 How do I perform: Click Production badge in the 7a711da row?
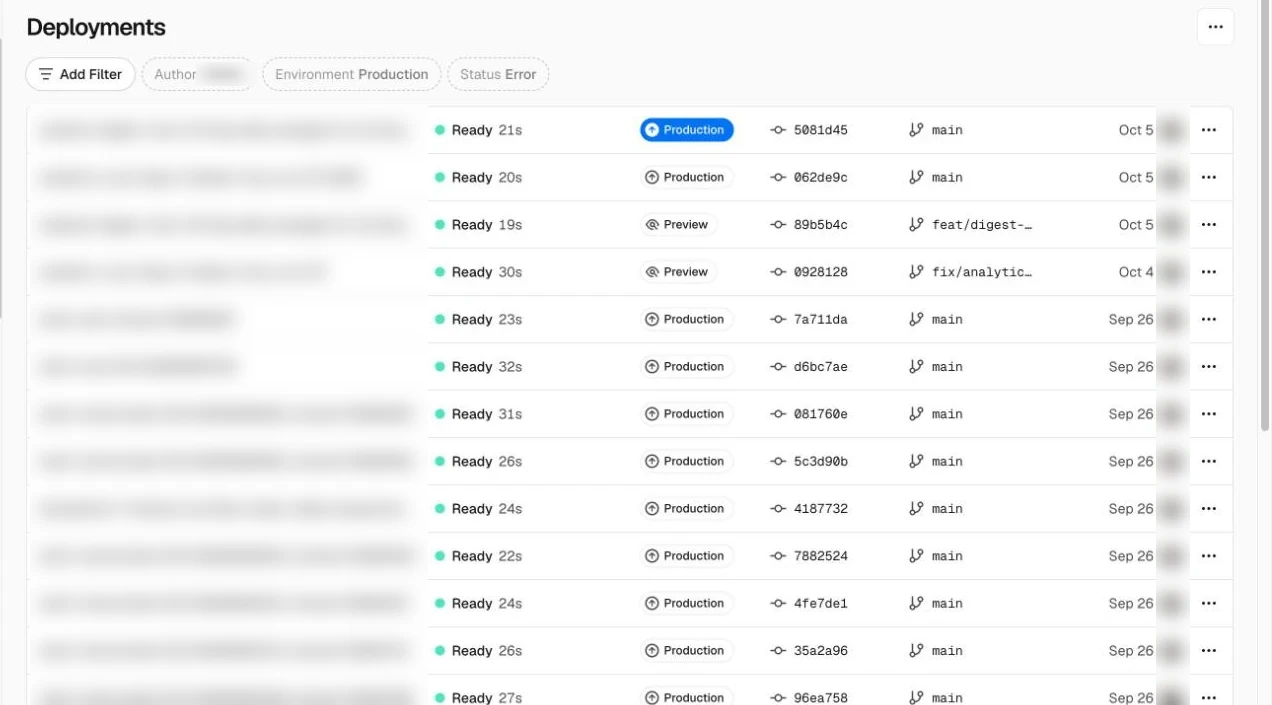(687, 319)
